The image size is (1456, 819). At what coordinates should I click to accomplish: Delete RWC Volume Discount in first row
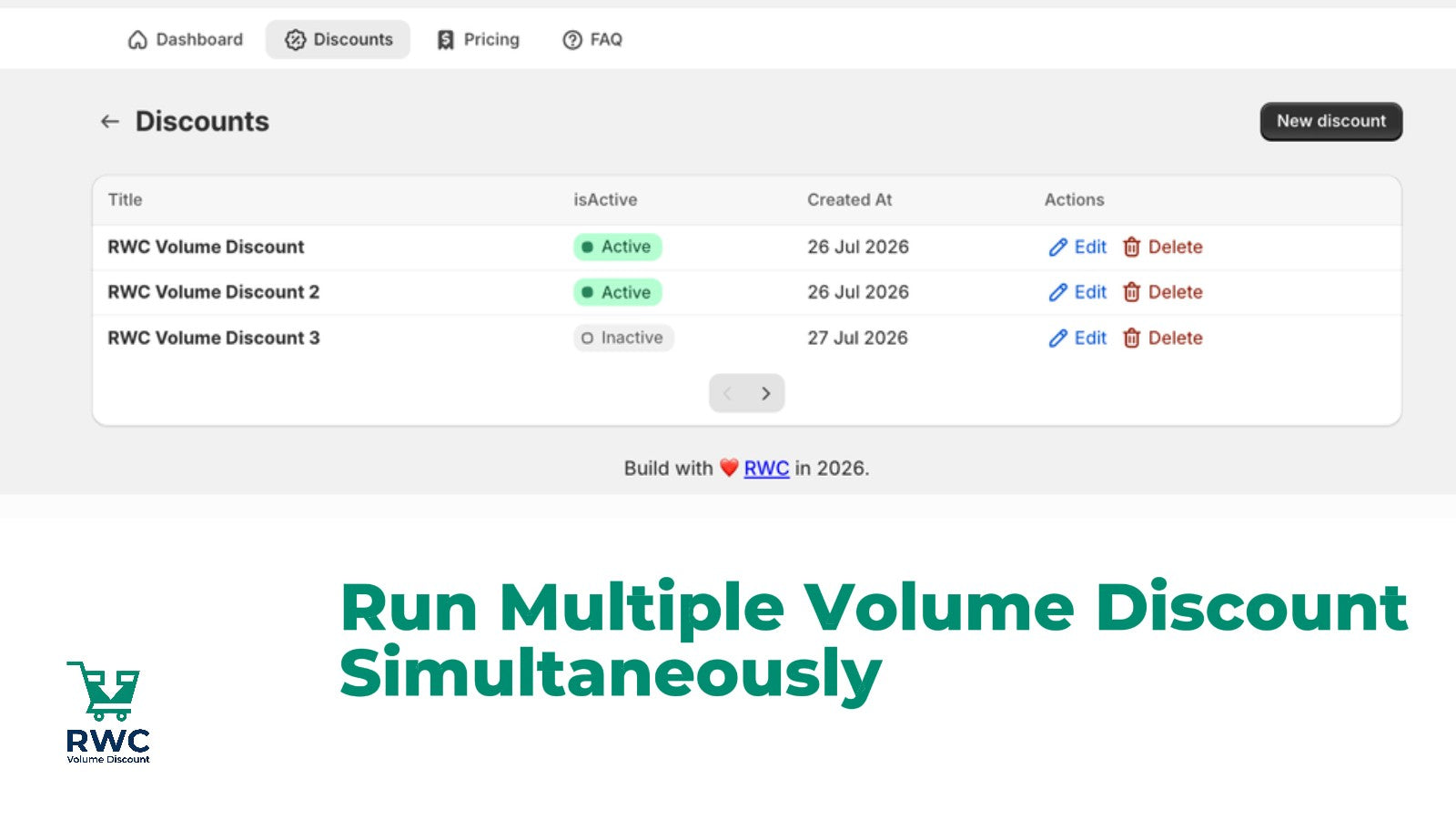(1162, 247)
